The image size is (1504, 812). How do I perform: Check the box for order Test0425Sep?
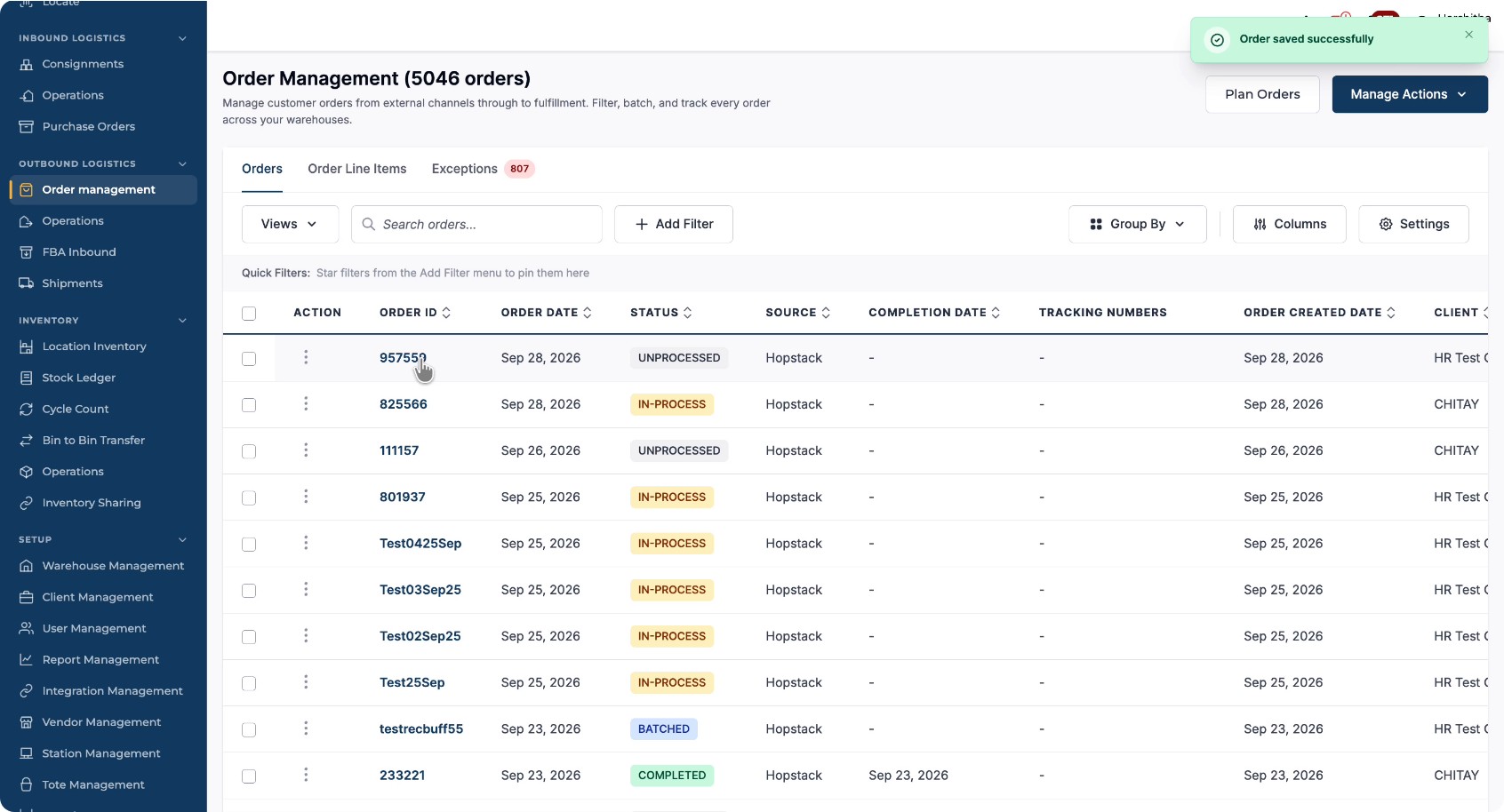pyautogui.click(x=249, y=545)
